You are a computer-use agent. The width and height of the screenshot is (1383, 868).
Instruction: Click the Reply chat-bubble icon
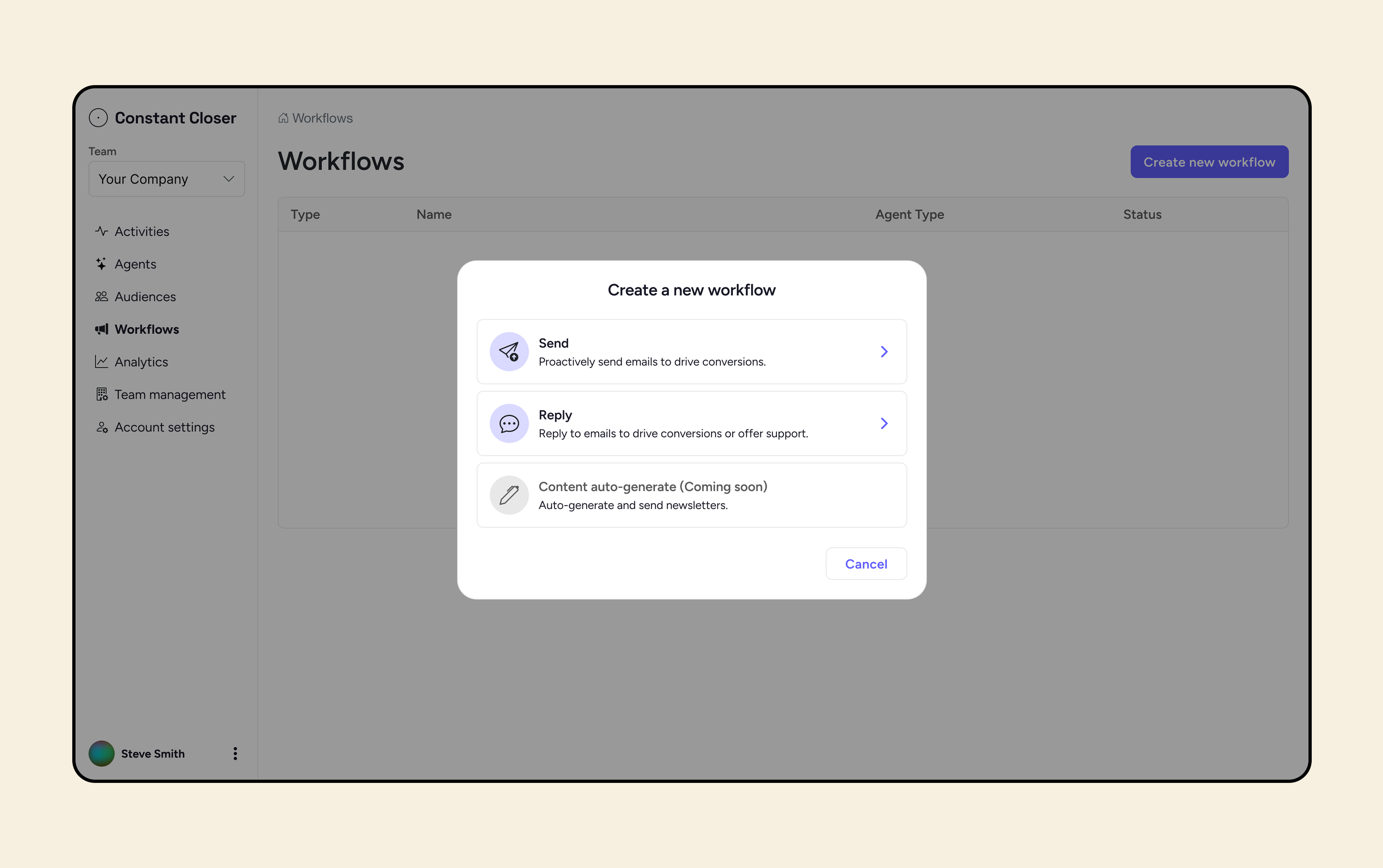click(x=509, y=424)
